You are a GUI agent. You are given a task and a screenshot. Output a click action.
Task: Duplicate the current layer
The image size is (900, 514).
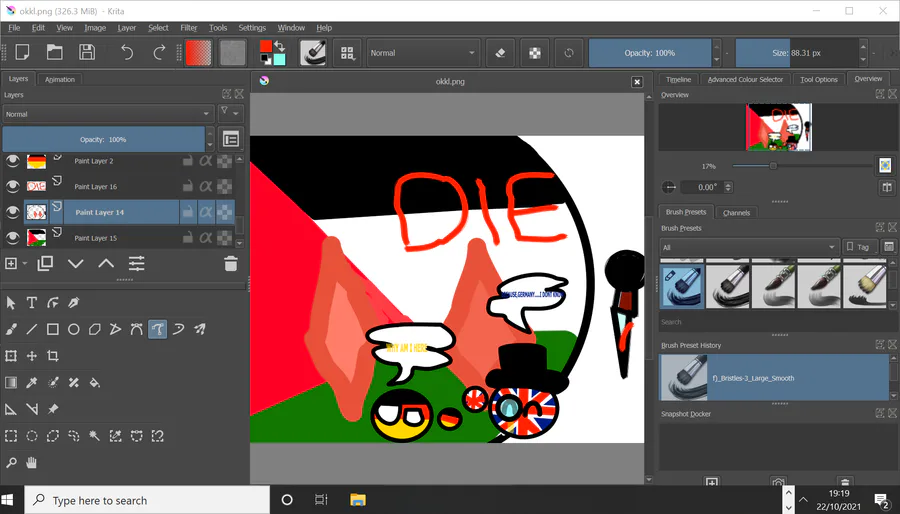click(x=45, y=263)
